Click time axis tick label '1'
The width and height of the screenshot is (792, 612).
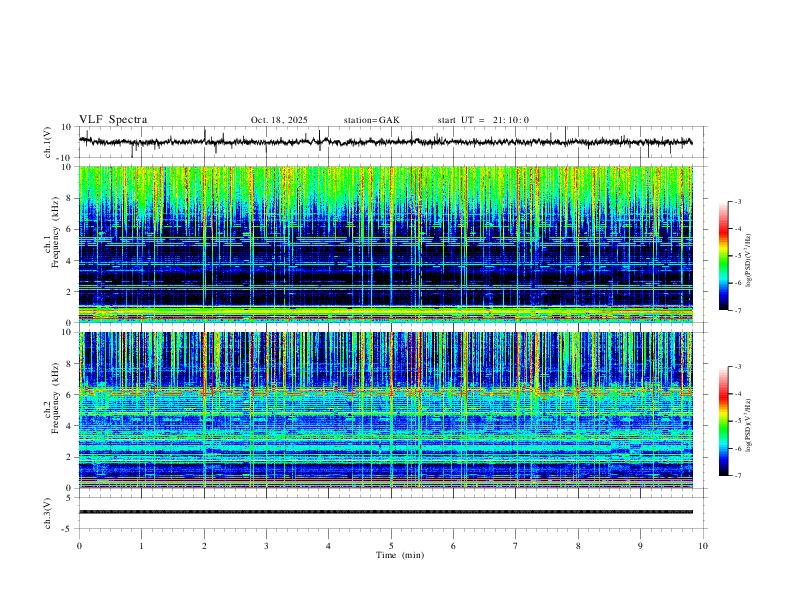pyautogui.click(x=142, y=546)
